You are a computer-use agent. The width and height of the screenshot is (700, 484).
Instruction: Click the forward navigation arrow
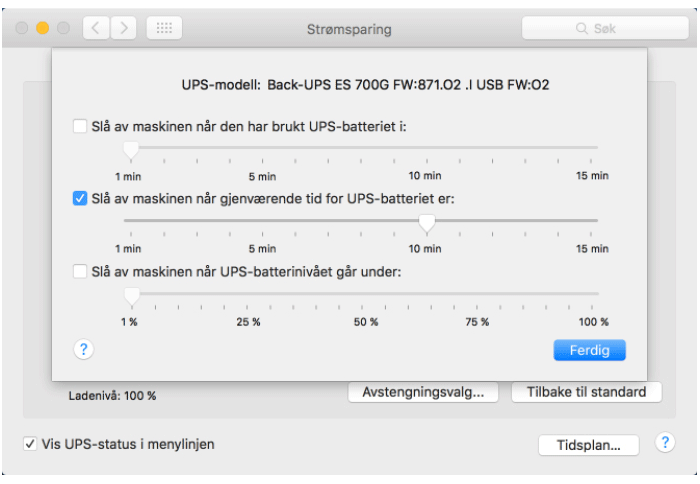[x=124, y=28]
